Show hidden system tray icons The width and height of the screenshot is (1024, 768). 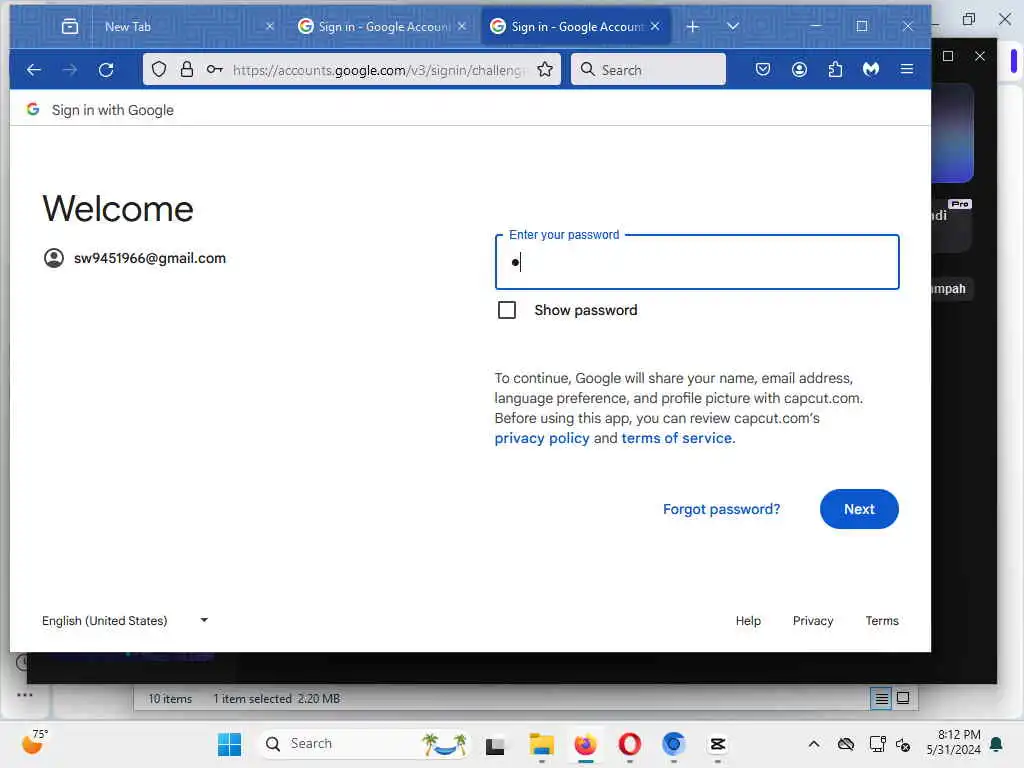click(814, 744)
